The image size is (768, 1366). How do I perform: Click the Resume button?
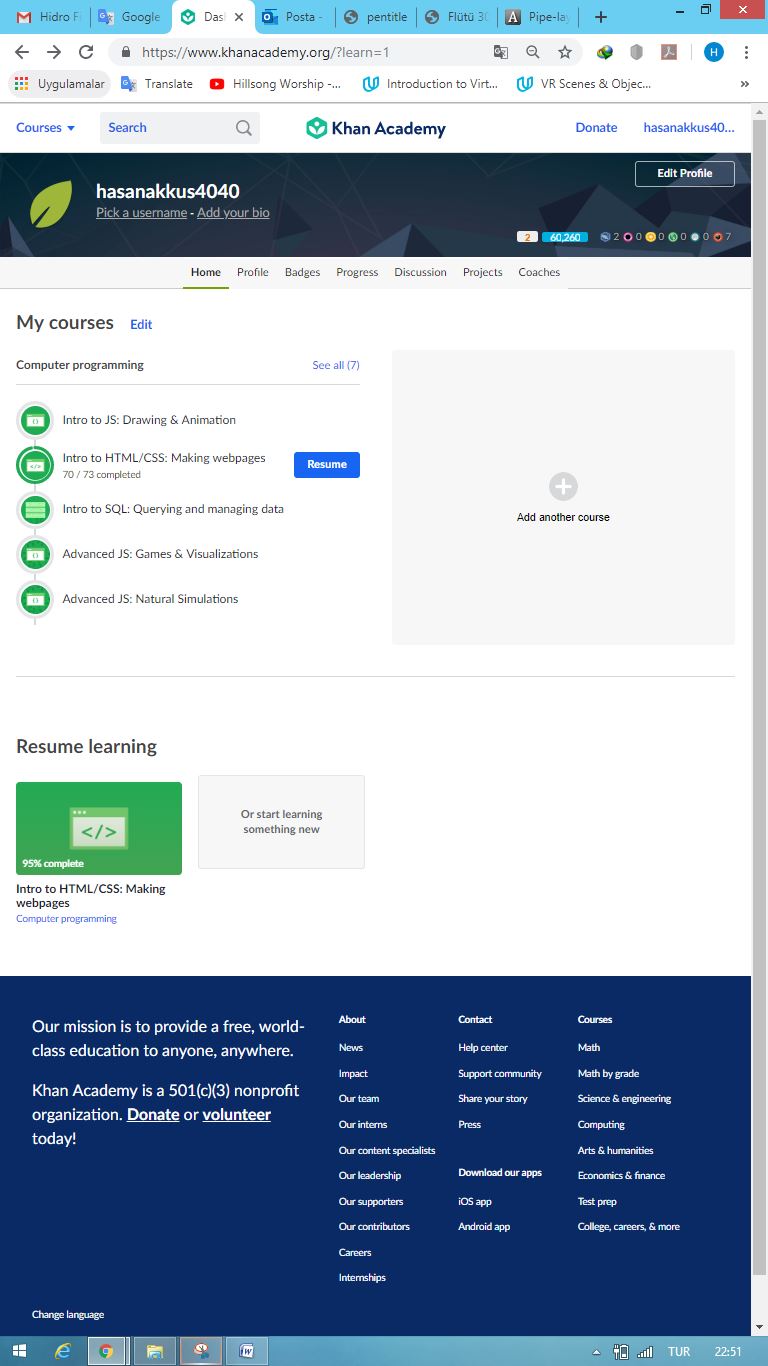[x=327, y=465]
